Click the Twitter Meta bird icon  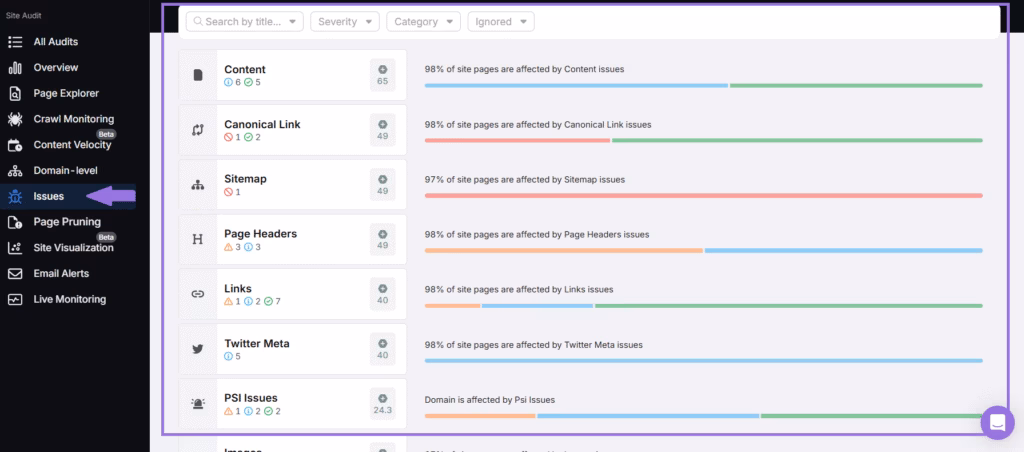tap(198, 349)
